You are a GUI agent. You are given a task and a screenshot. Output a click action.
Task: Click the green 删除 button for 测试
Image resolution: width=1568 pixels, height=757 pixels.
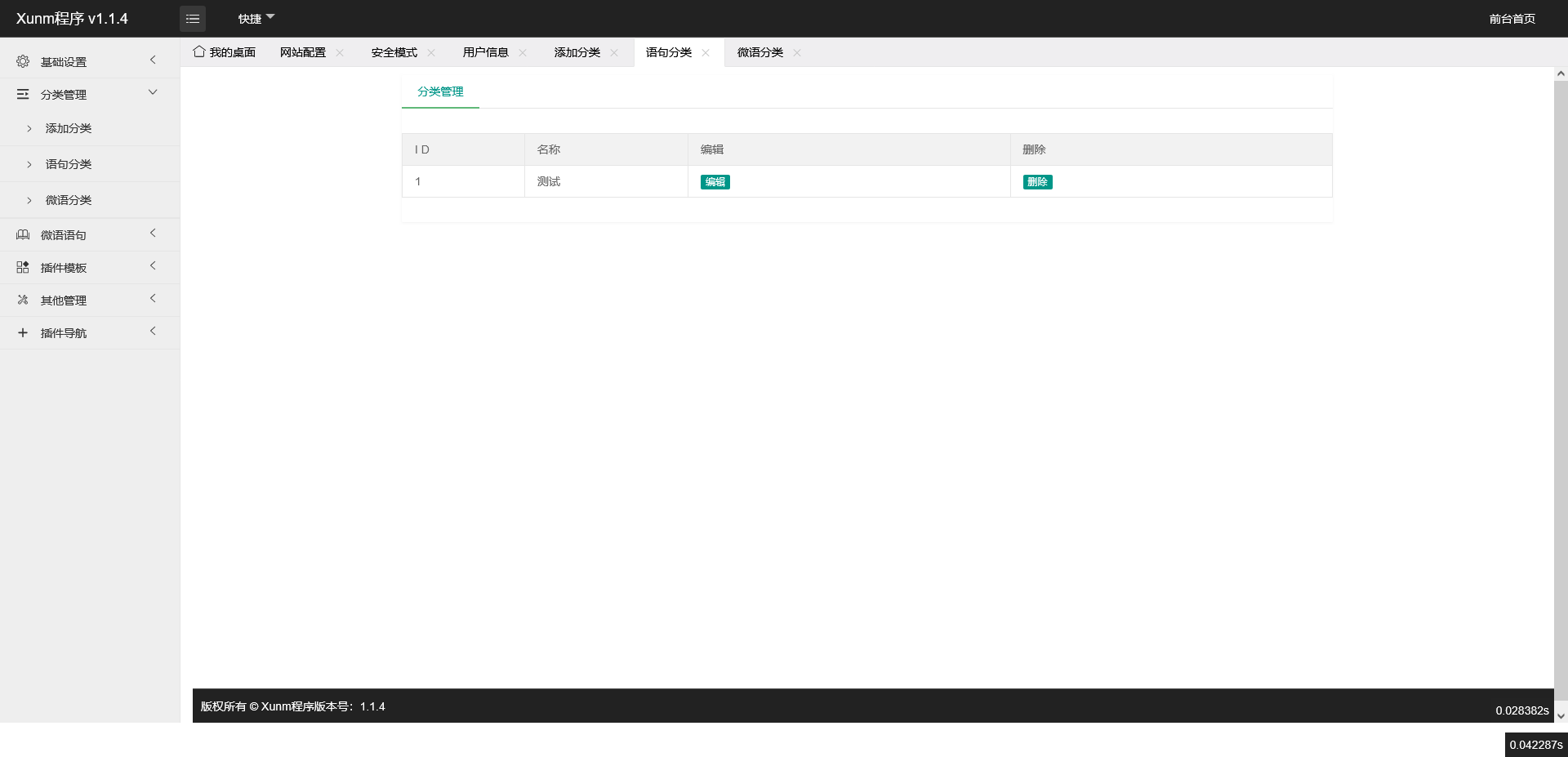[1037, 182]
